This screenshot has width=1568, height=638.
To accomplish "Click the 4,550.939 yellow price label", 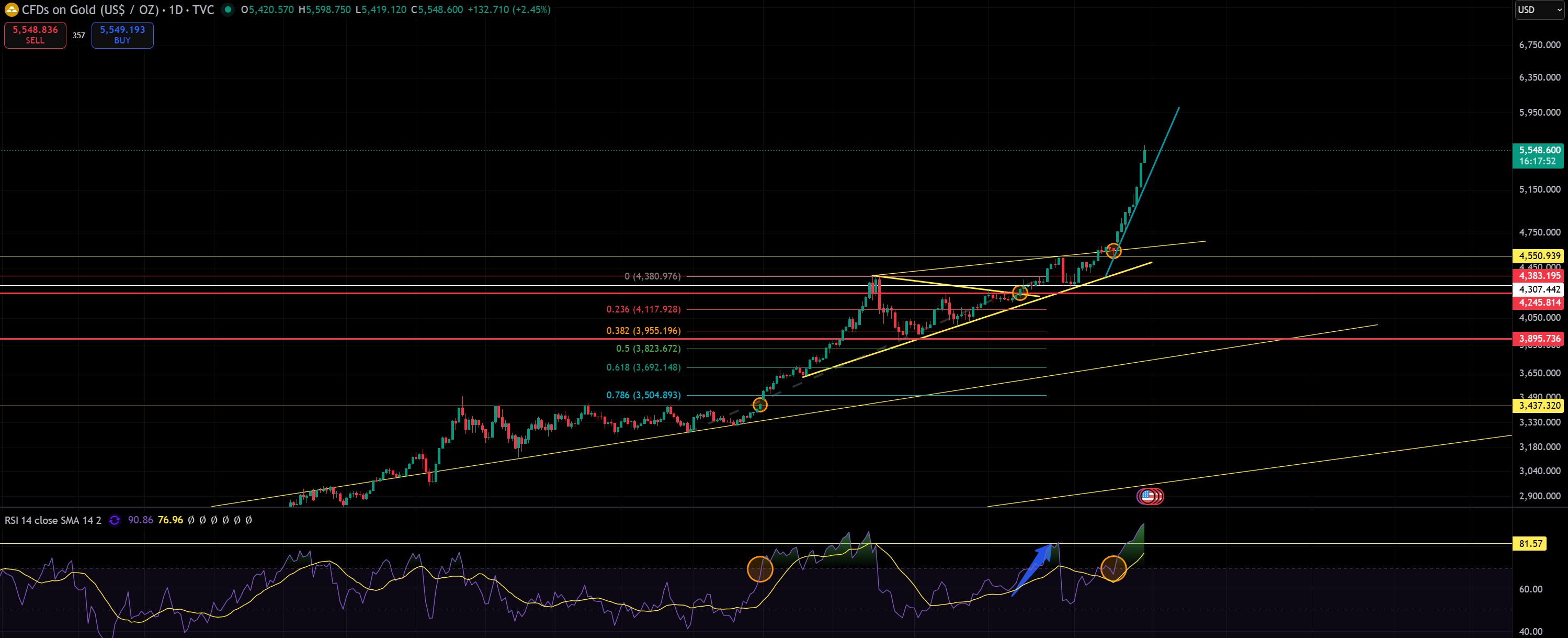I will [x=1539, y=256].
